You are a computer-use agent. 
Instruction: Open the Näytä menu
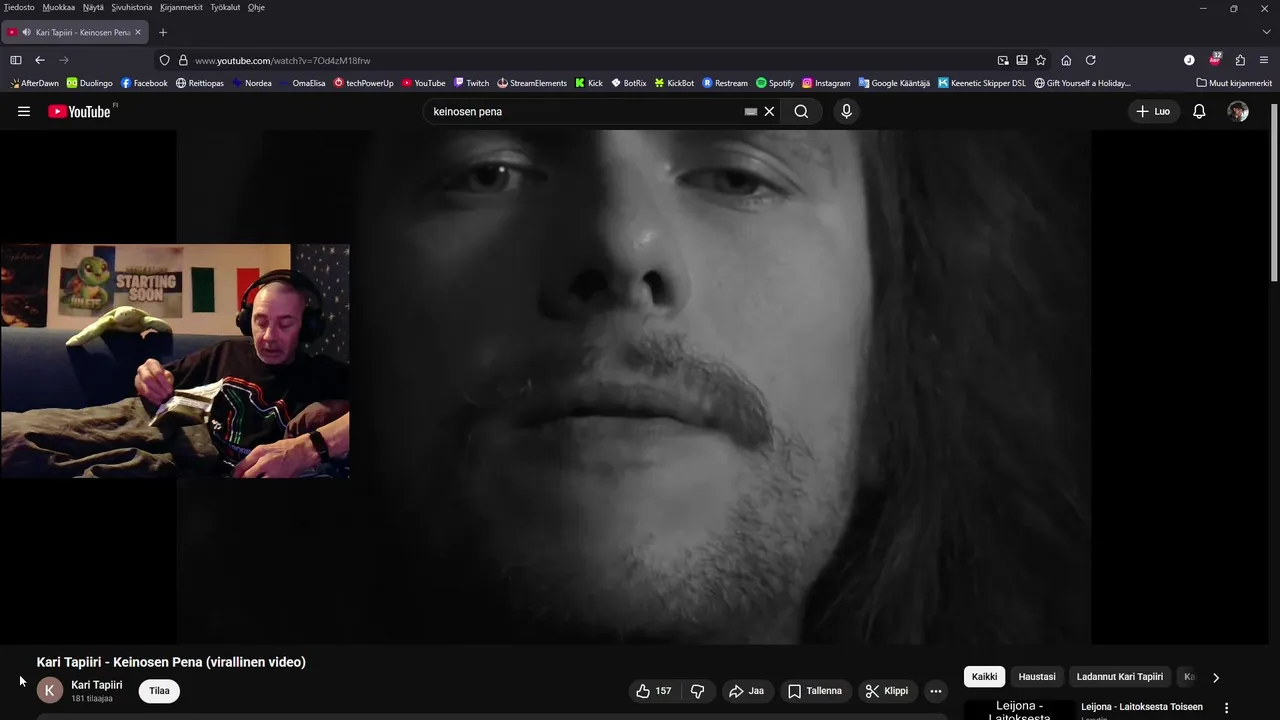pos(93,7)
